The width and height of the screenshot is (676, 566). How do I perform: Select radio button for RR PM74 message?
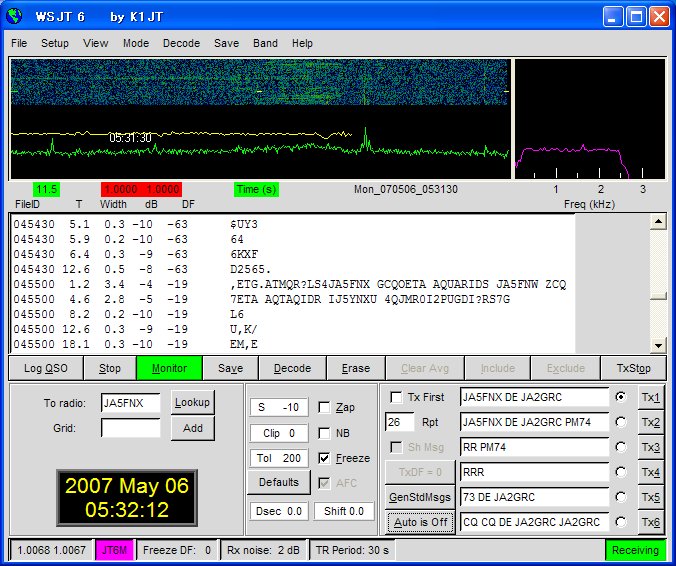tap(621, 447)
